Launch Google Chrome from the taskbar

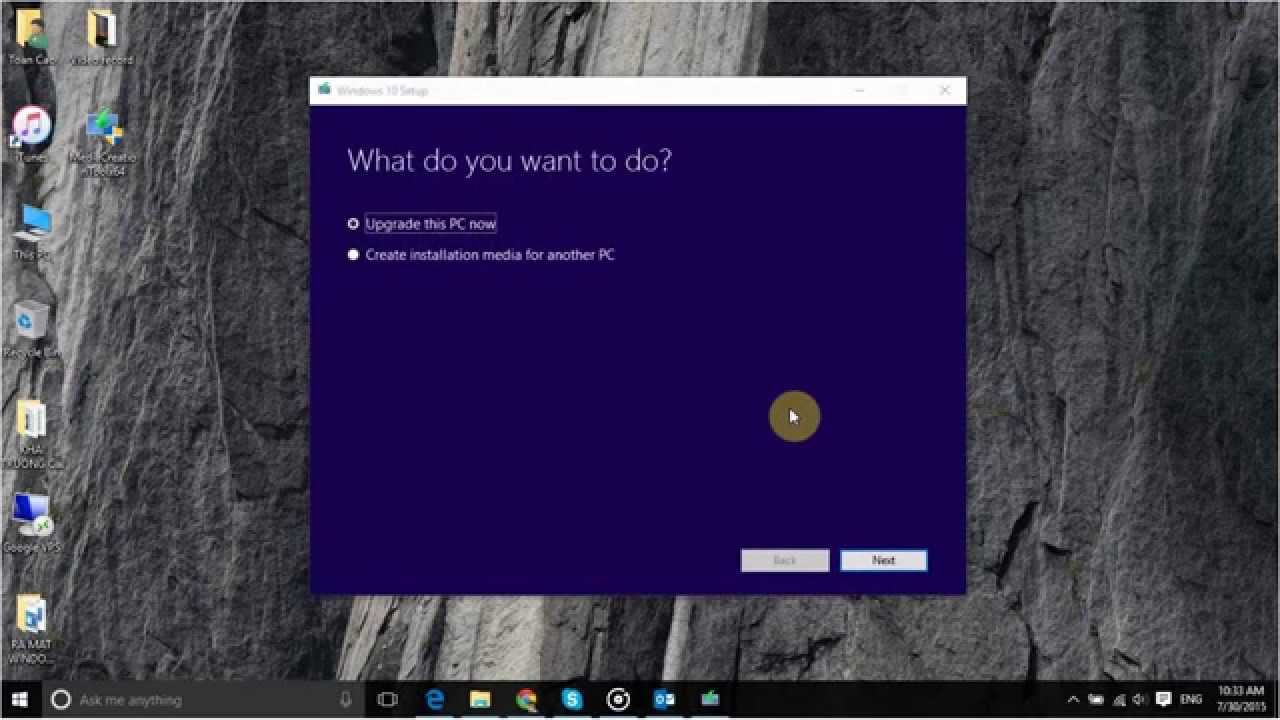[527, 700]
